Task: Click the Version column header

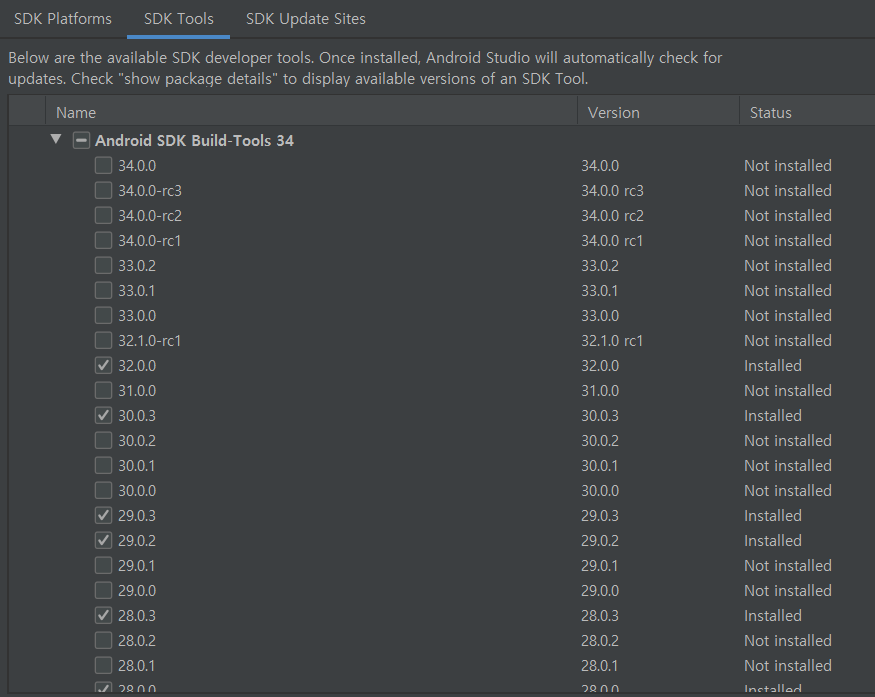Action: tap(658, 112)
